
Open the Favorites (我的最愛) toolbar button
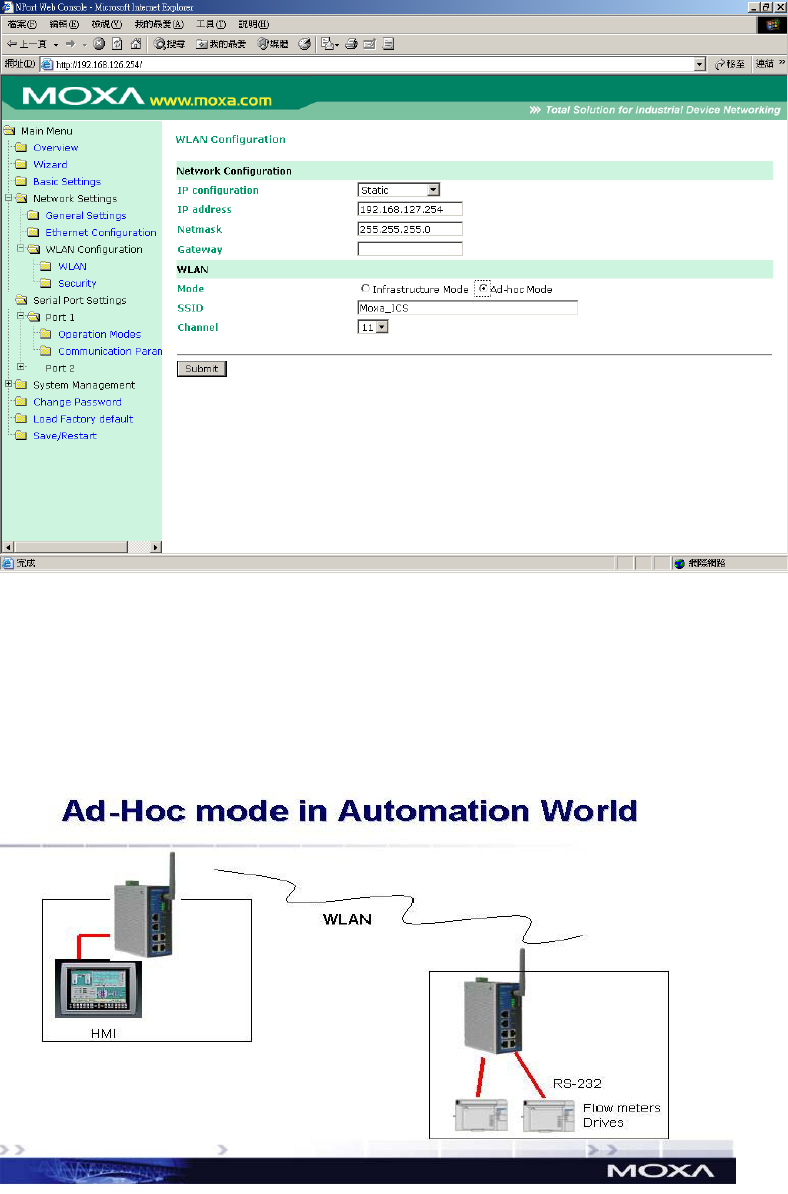(221, 44)
